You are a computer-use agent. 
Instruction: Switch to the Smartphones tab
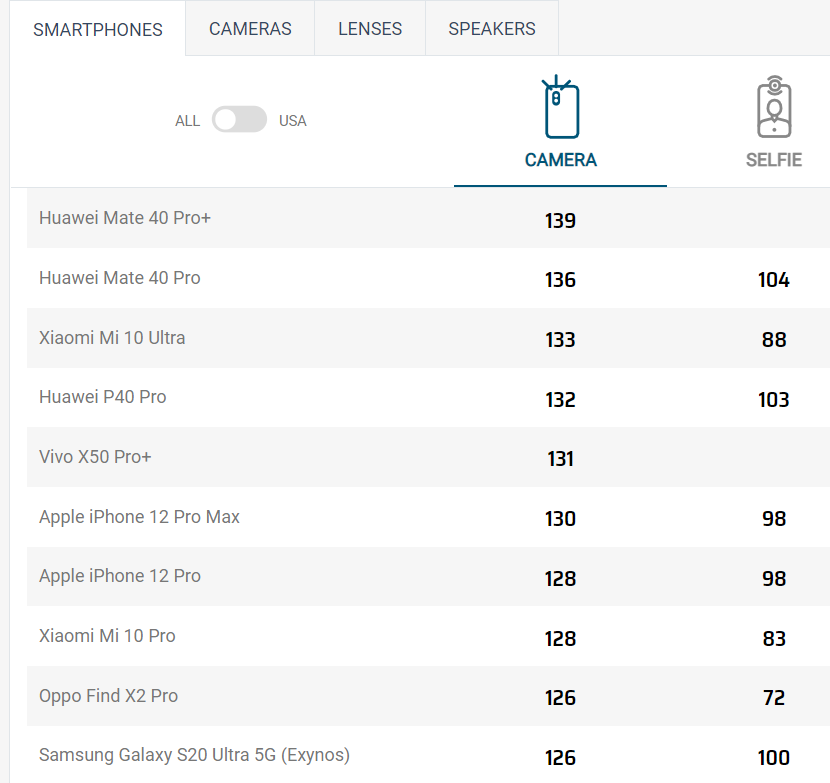click(x=98, y=29)
